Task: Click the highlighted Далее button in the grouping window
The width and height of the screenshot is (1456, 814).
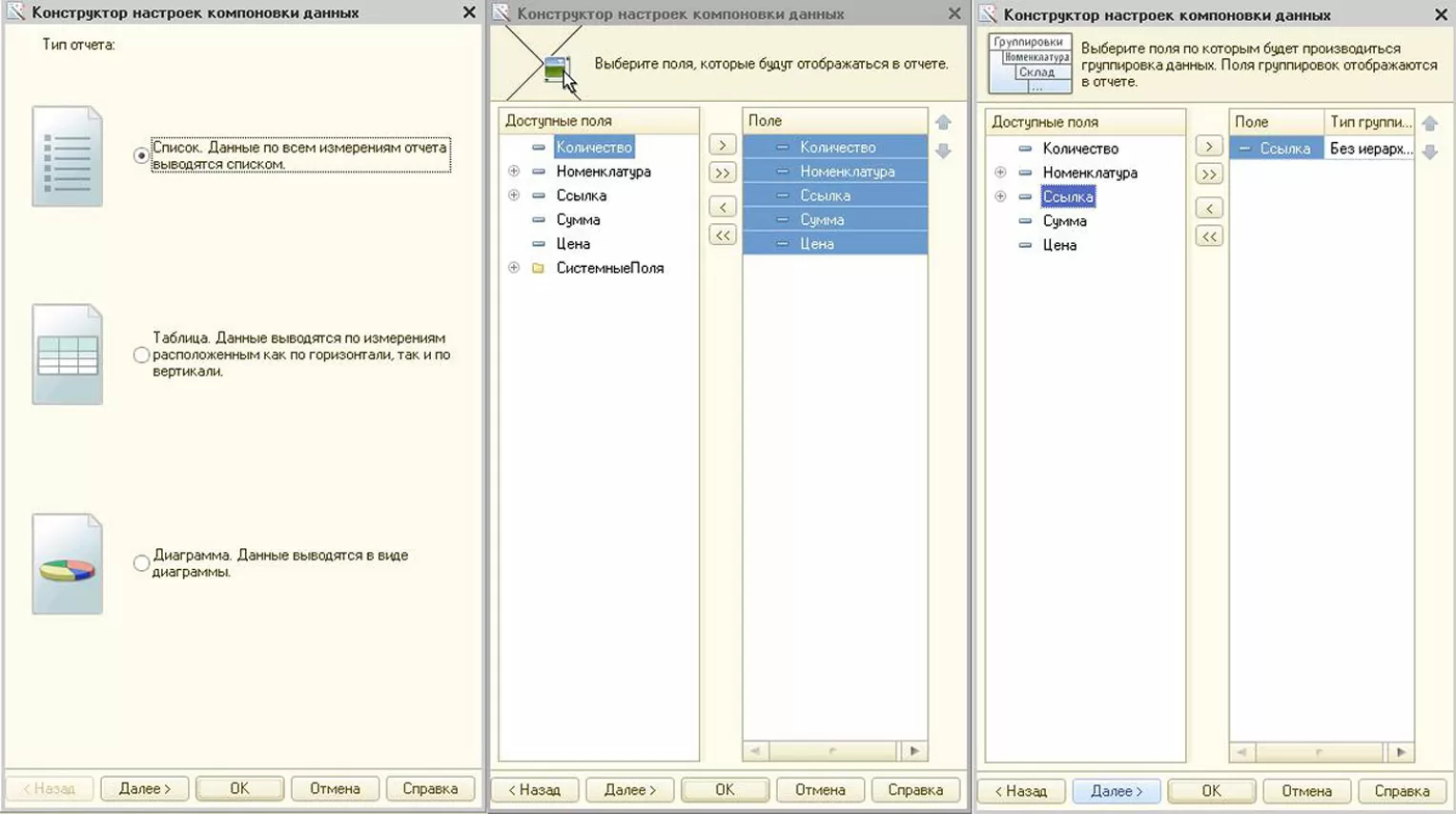Action: 1116,791
